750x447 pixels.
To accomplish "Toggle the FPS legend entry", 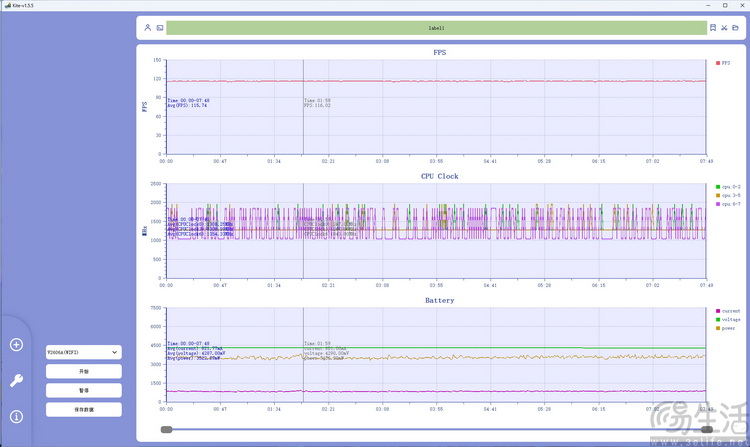I will coord(723,63).
